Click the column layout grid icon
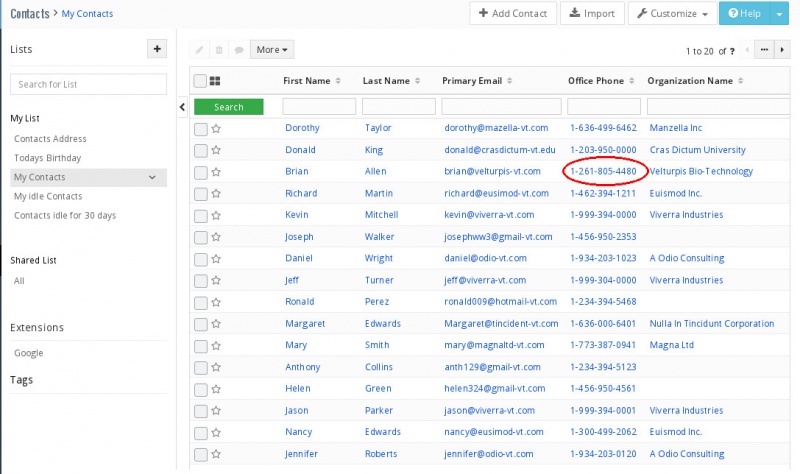Viewport: 800px width, 474px height. pos(215,81)
